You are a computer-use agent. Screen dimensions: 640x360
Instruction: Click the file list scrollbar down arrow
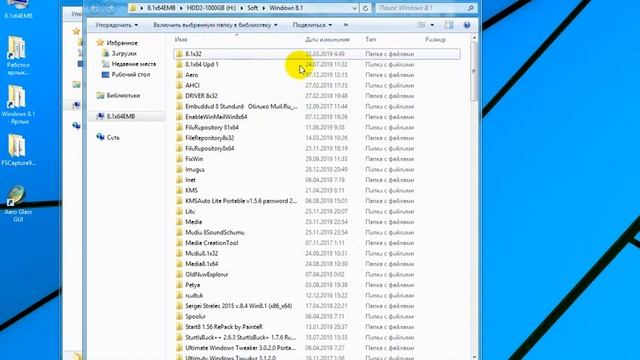point(474,357)
